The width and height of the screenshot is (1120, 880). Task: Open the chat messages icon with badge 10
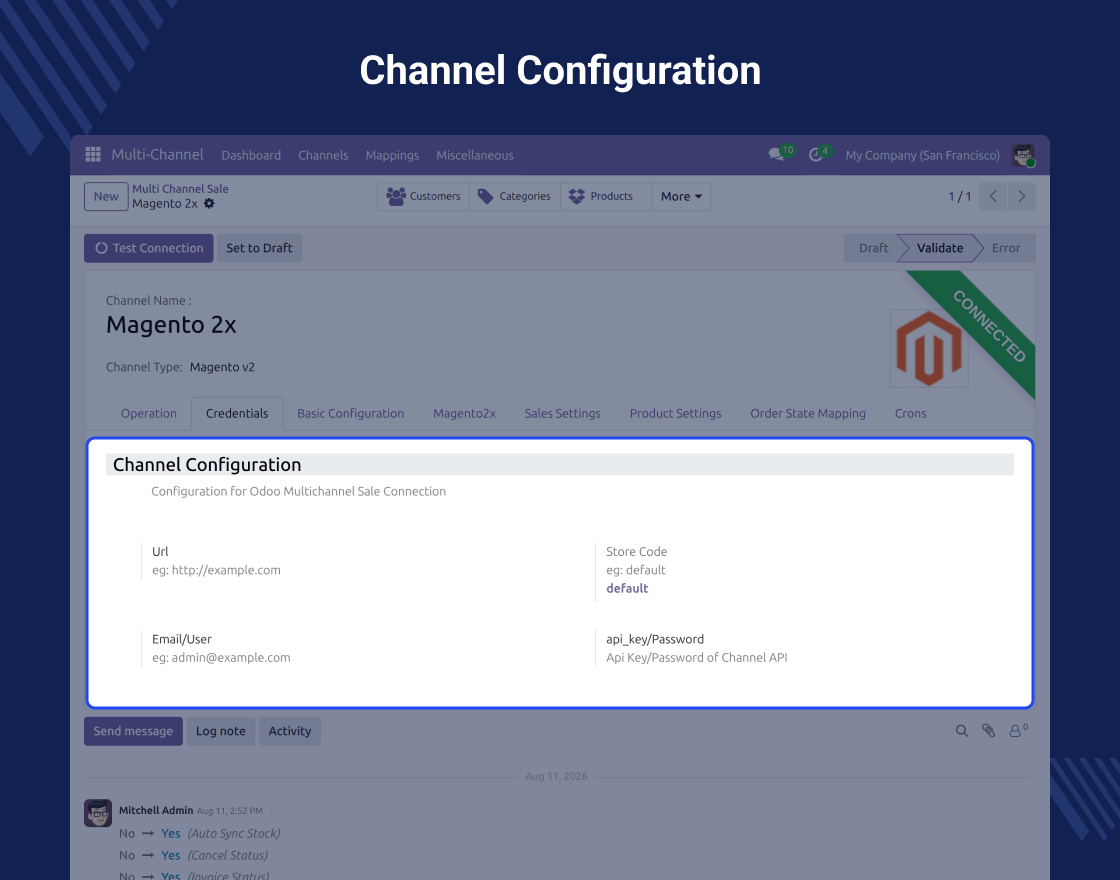point(781,153)
